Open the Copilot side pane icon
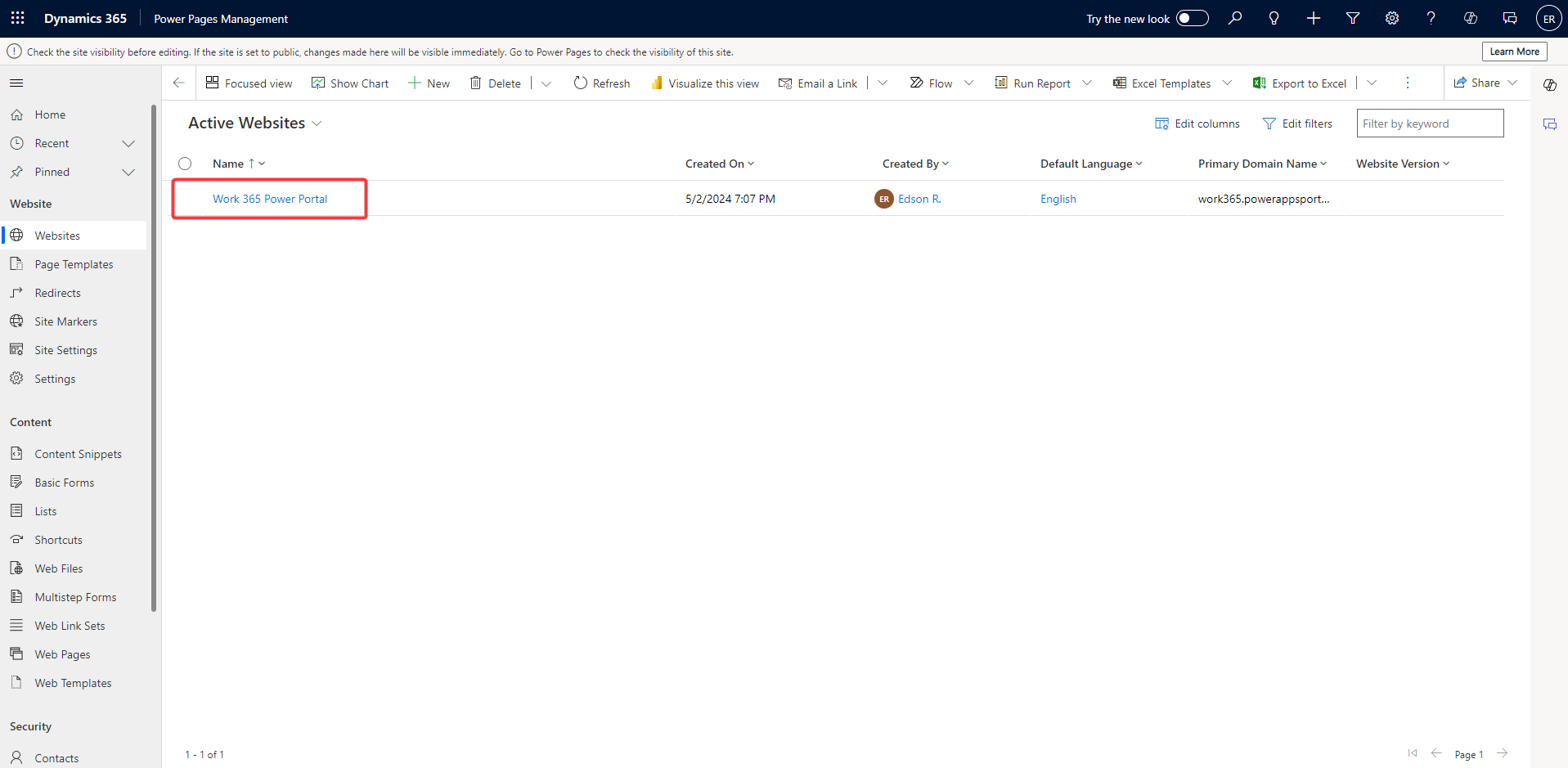The image size is (1568, 768). pos(1549,85)
